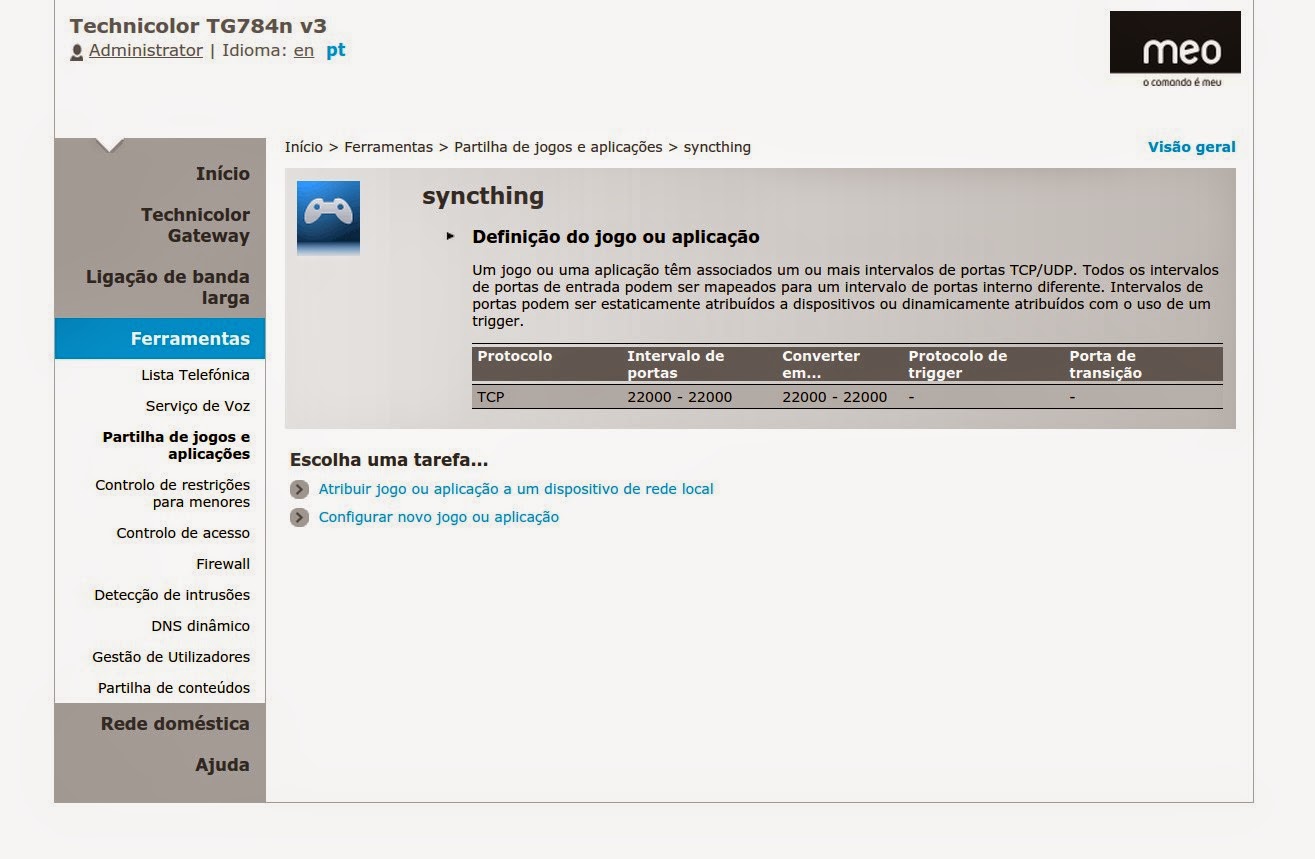
Task: Open Início in the sidebar
Action: click(223, 174)
